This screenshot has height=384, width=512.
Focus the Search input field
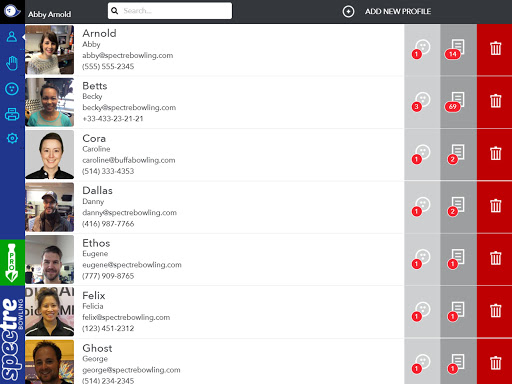point(170,11)
